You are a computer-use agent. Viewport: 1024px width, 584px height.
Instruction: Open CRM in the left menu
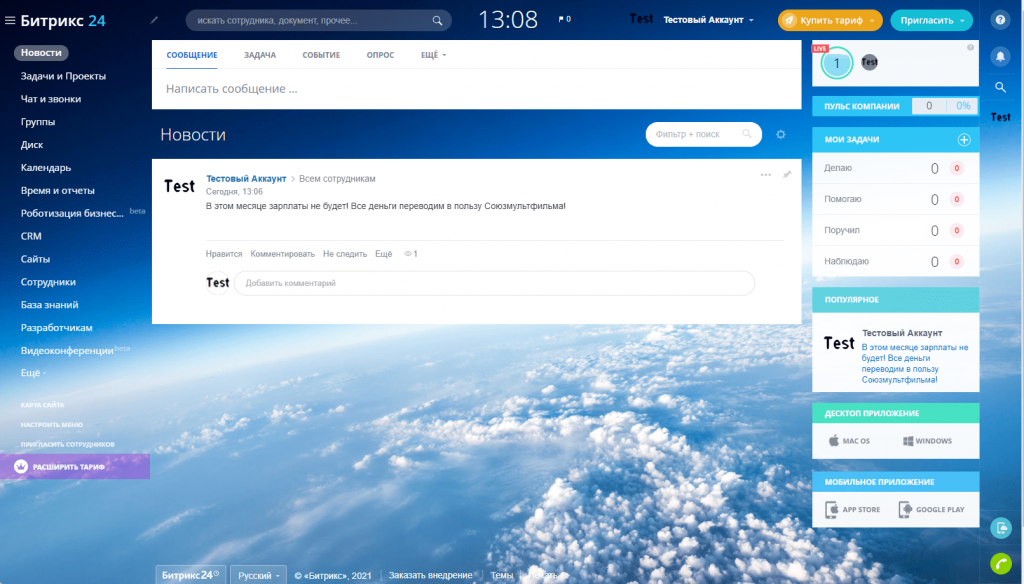click(31, 236)
